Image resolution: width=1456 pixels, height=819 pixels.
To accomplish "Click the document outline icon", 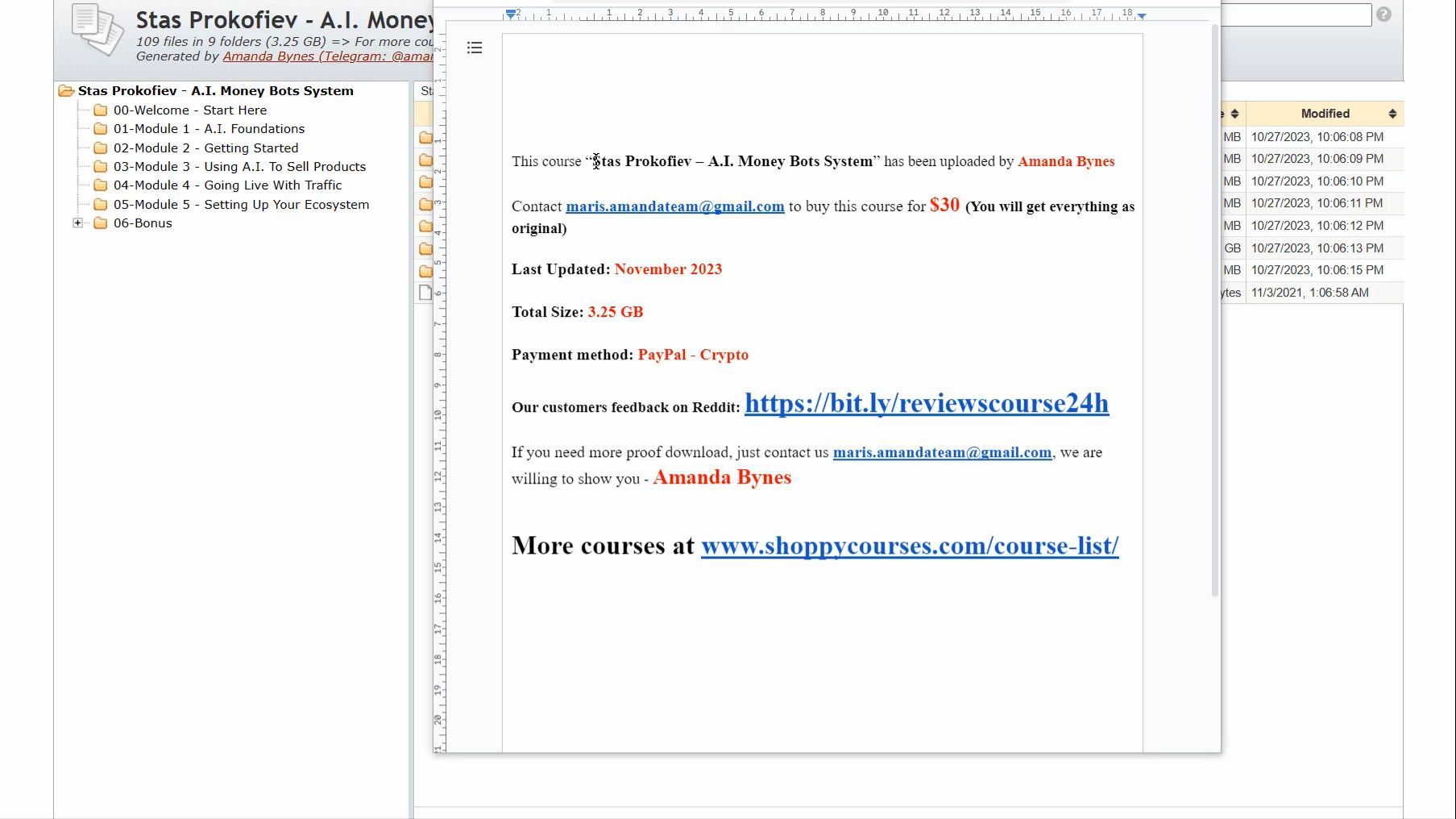I will pos(475,48).
